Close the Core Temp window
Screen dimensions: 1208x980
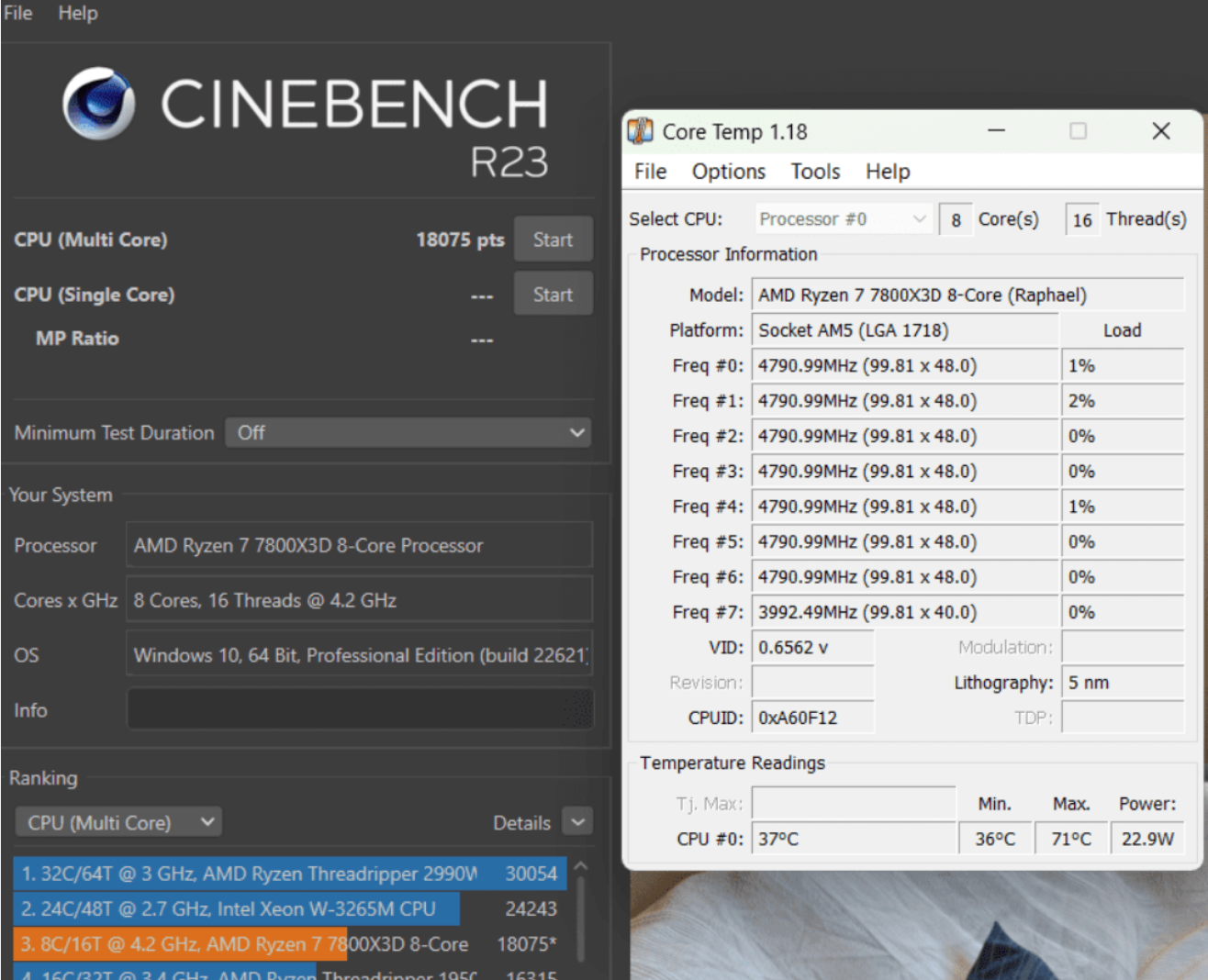pyautogui.click(x=1161, y=131)
